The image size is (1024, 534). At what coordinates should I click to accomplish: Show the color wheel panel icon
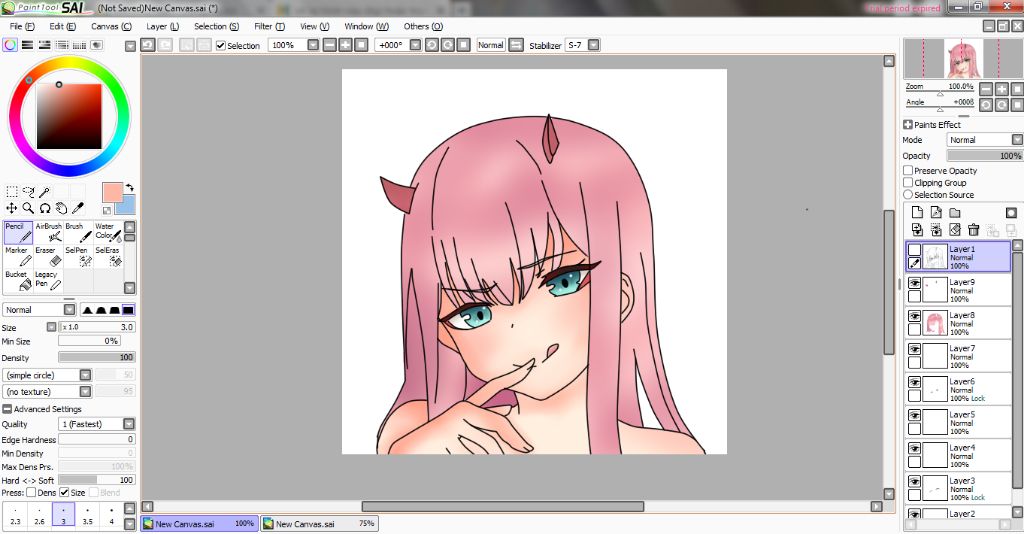point(10,45)
